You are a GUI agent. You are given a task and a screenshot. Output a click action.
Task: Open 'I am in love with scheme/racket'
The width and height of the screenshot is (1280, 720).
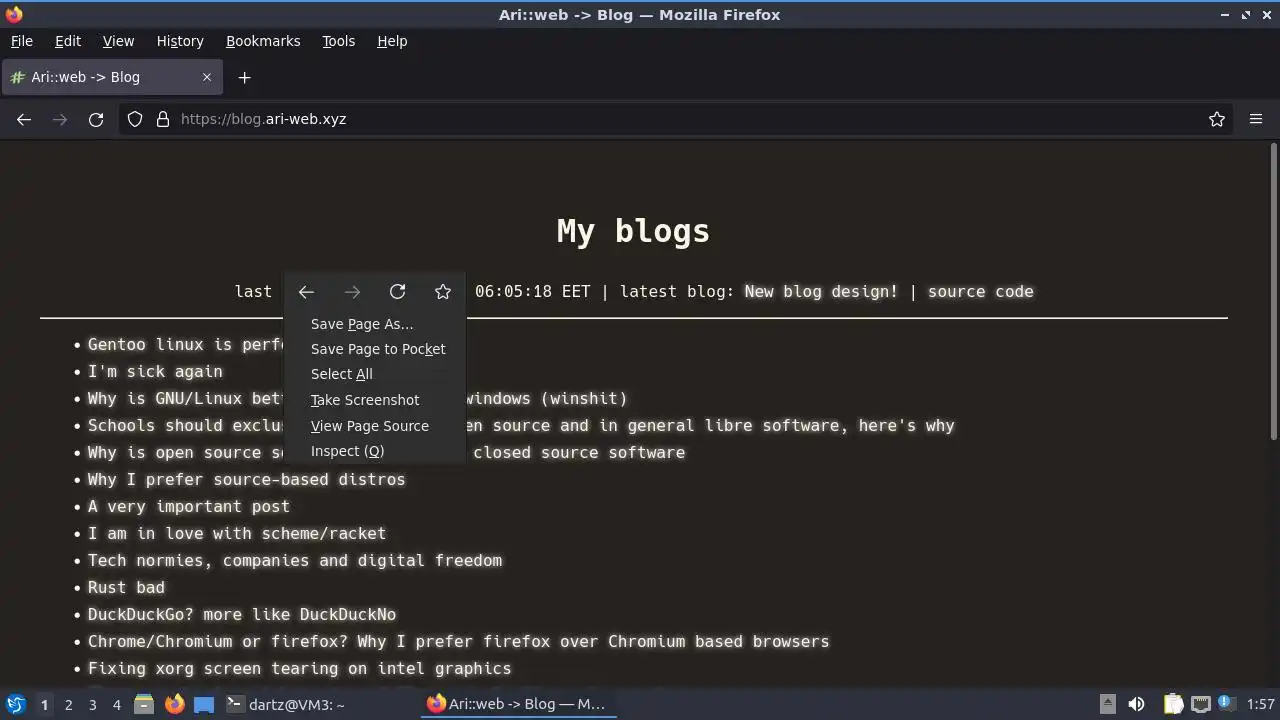236,533
